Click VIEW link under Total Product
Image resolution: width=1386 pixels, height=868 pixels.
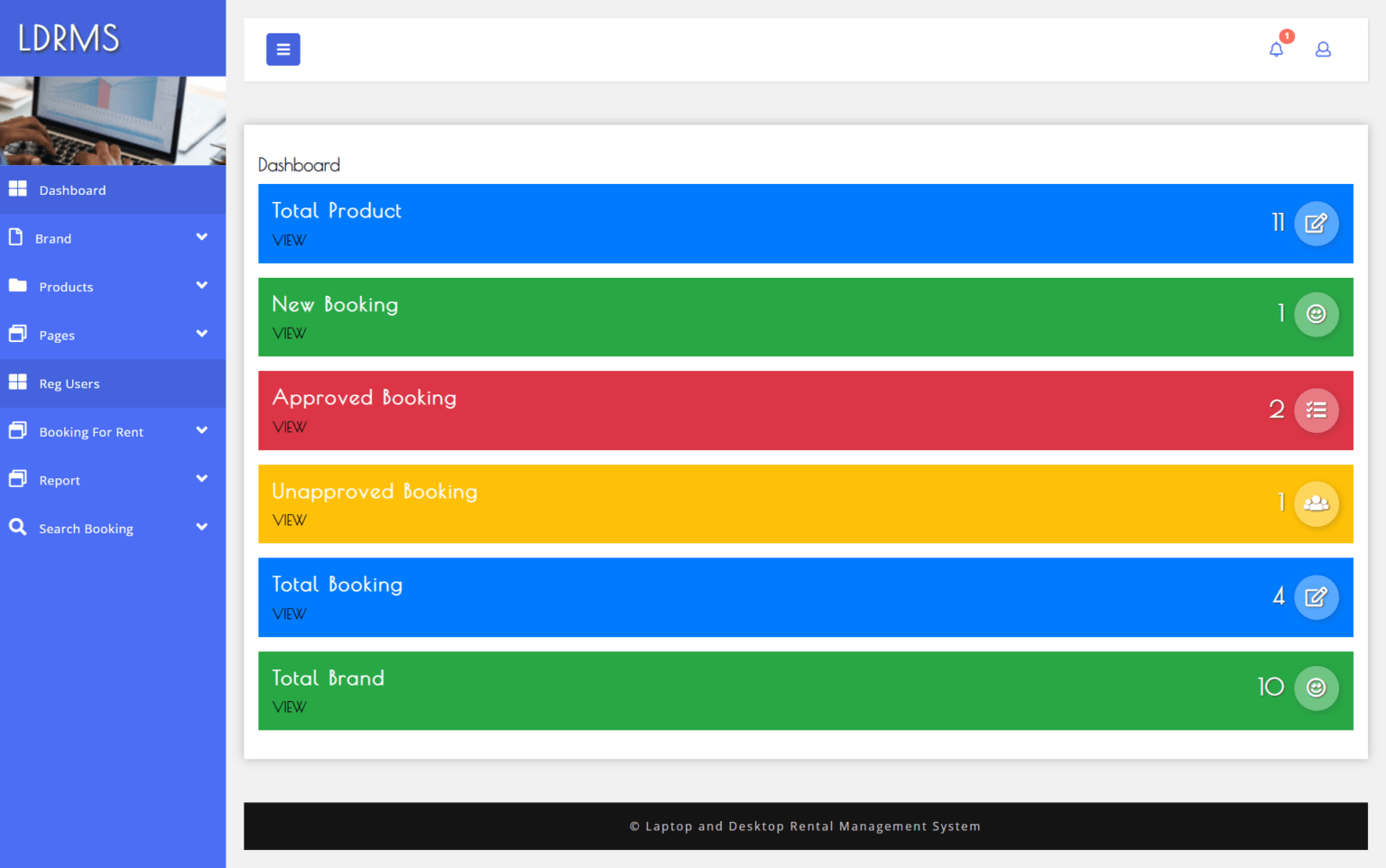289,240
